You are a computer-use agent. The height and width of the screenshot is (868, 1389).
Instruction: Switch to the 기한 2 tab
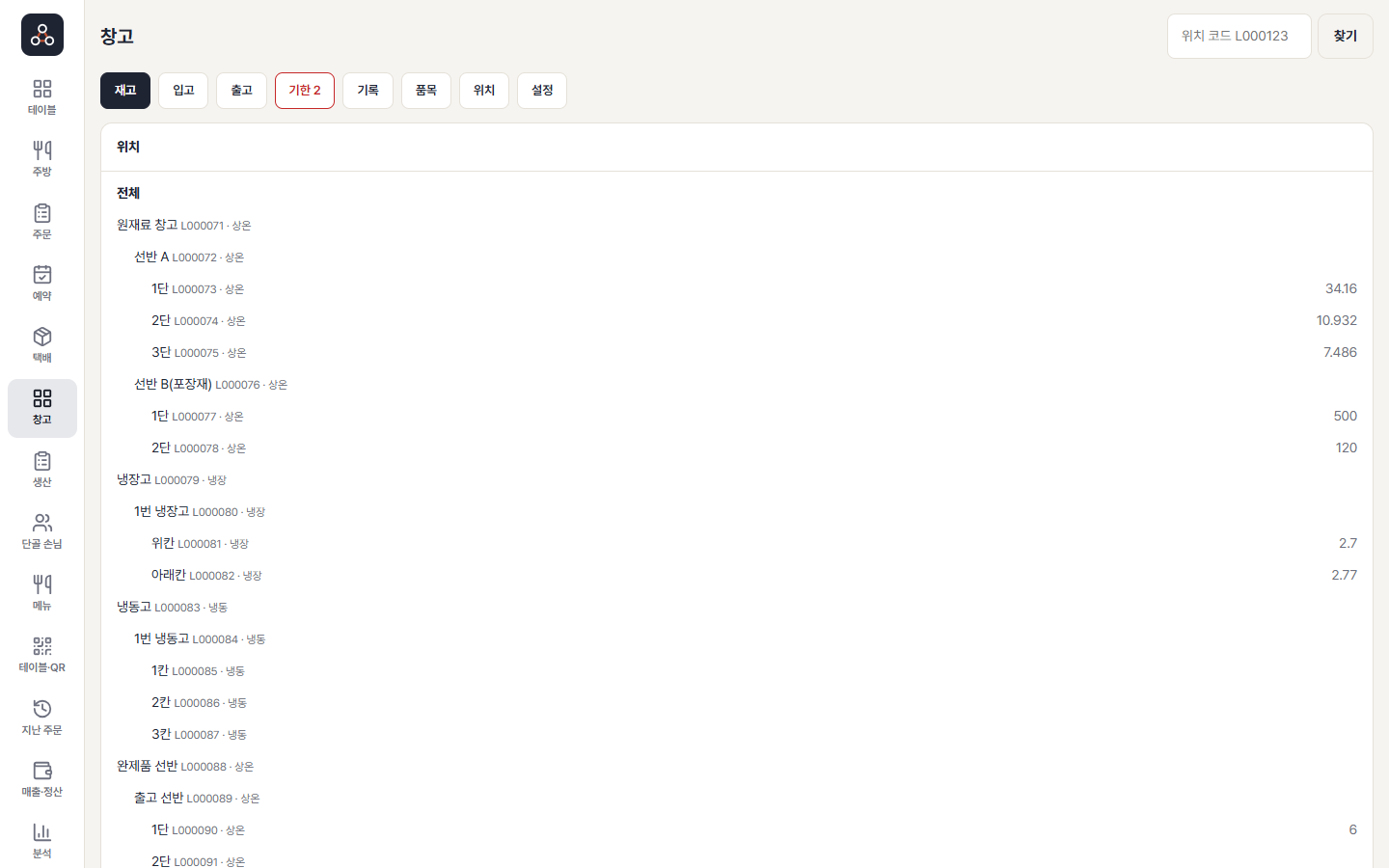coord(305,91)
